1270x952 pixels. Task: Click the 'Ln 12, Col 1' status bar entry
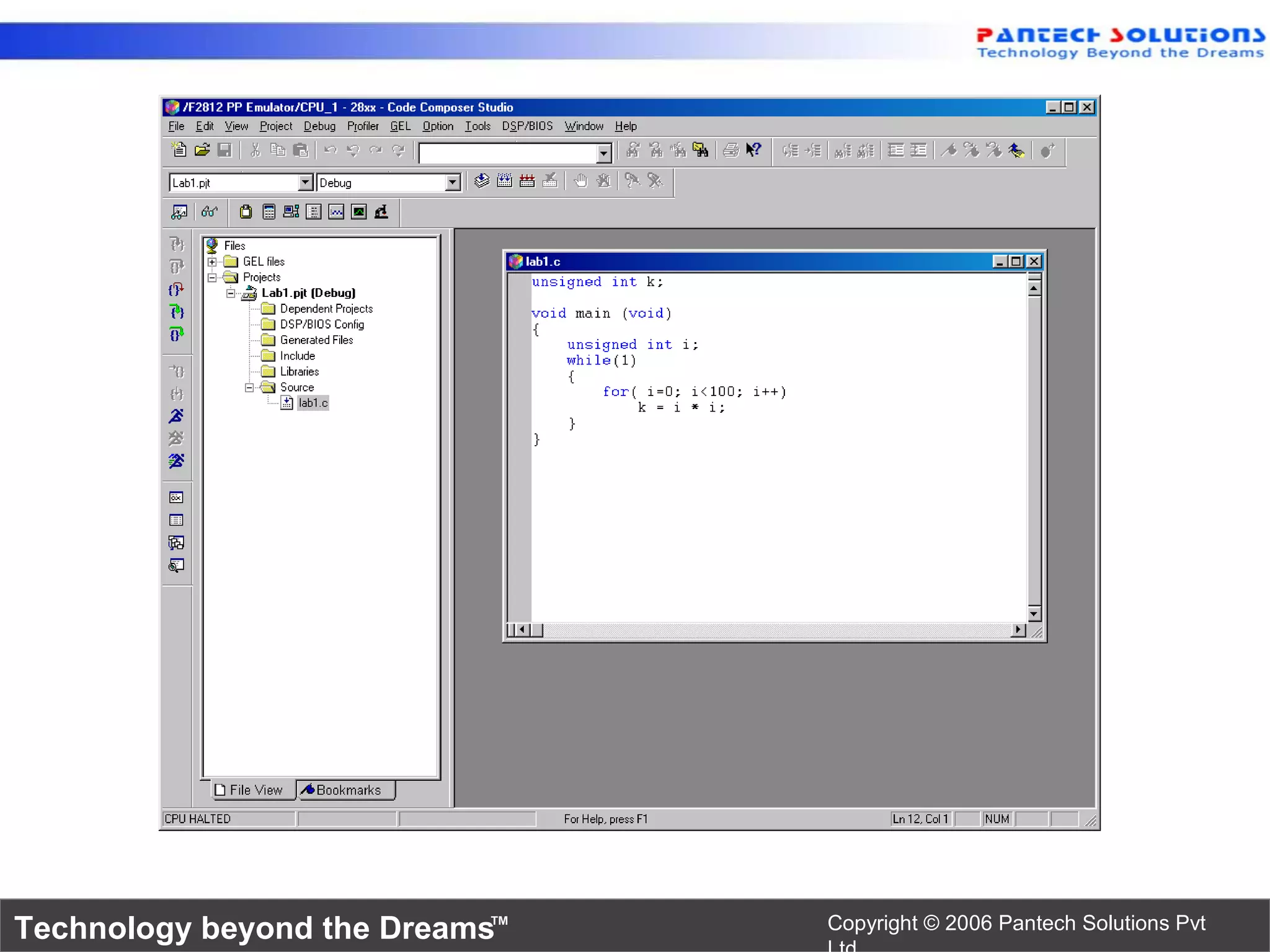[920, 819]
